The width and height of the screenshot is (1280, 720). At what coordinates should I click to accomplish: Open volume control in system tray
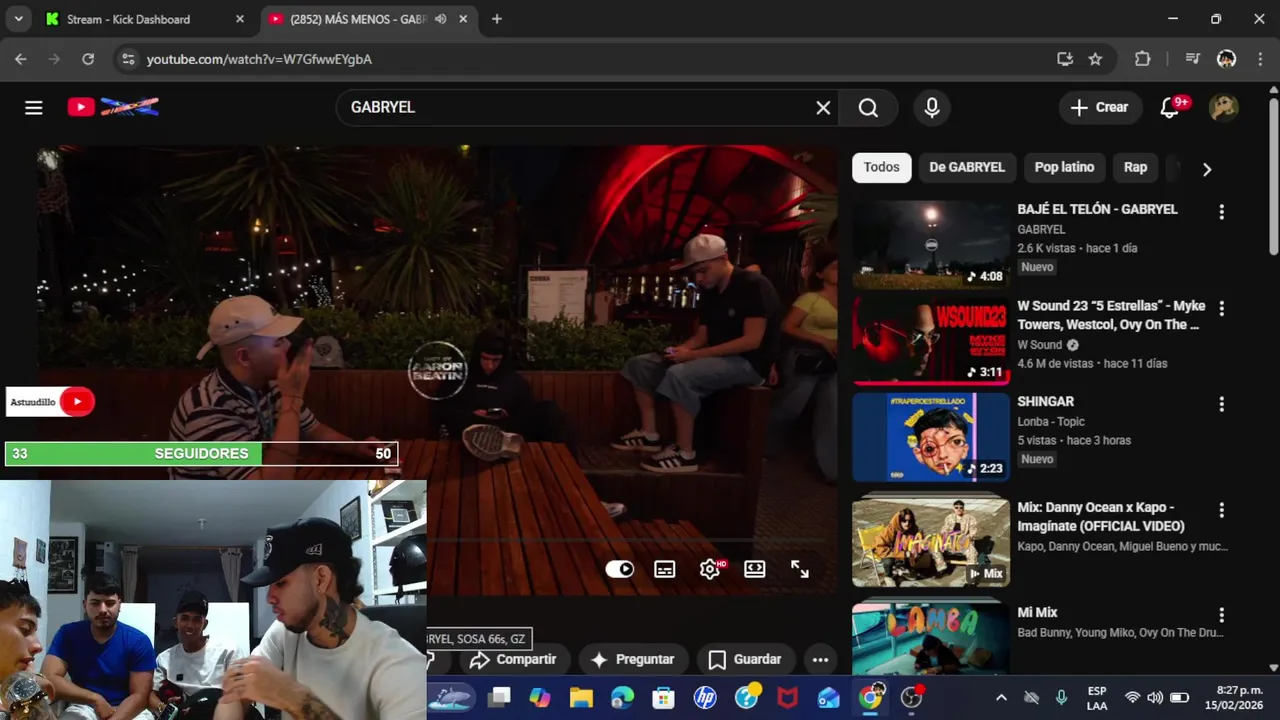[1155, 698]
